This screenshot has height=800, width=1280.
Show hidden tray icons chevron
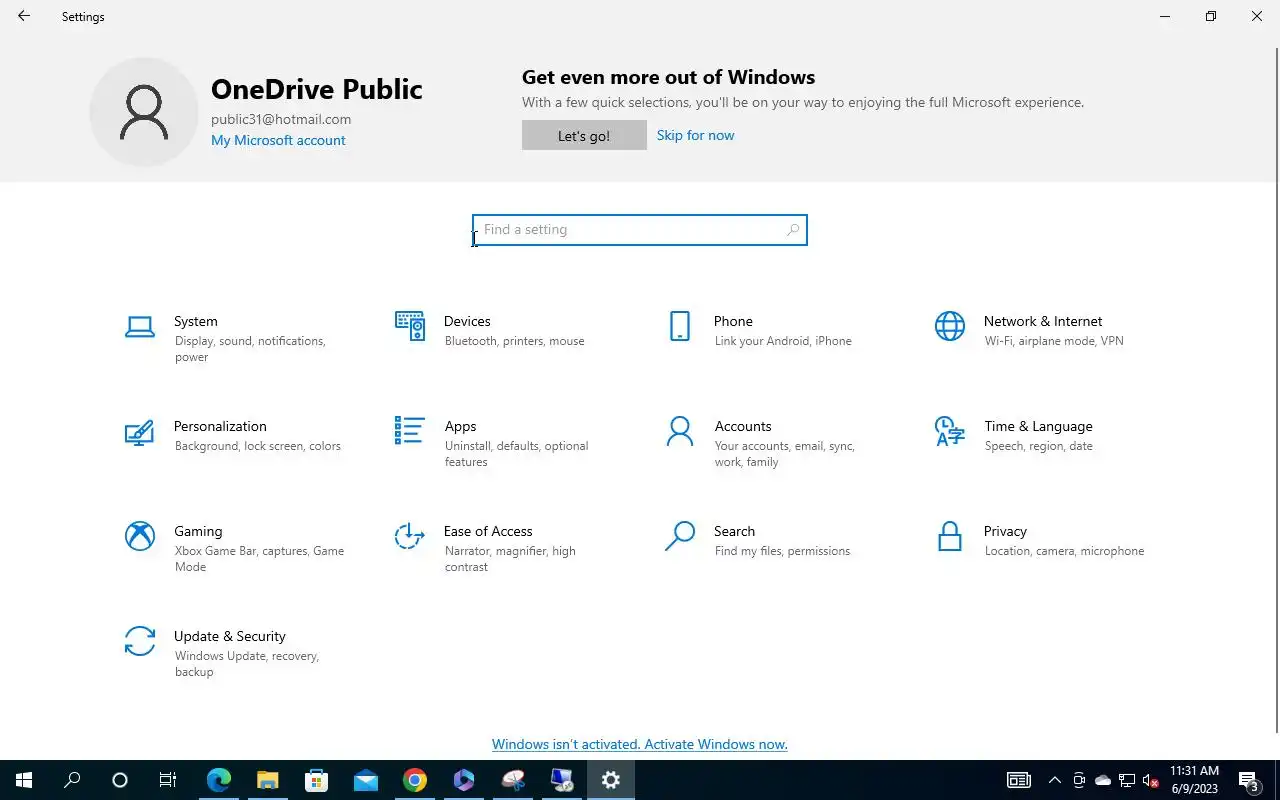[1054, 780]
